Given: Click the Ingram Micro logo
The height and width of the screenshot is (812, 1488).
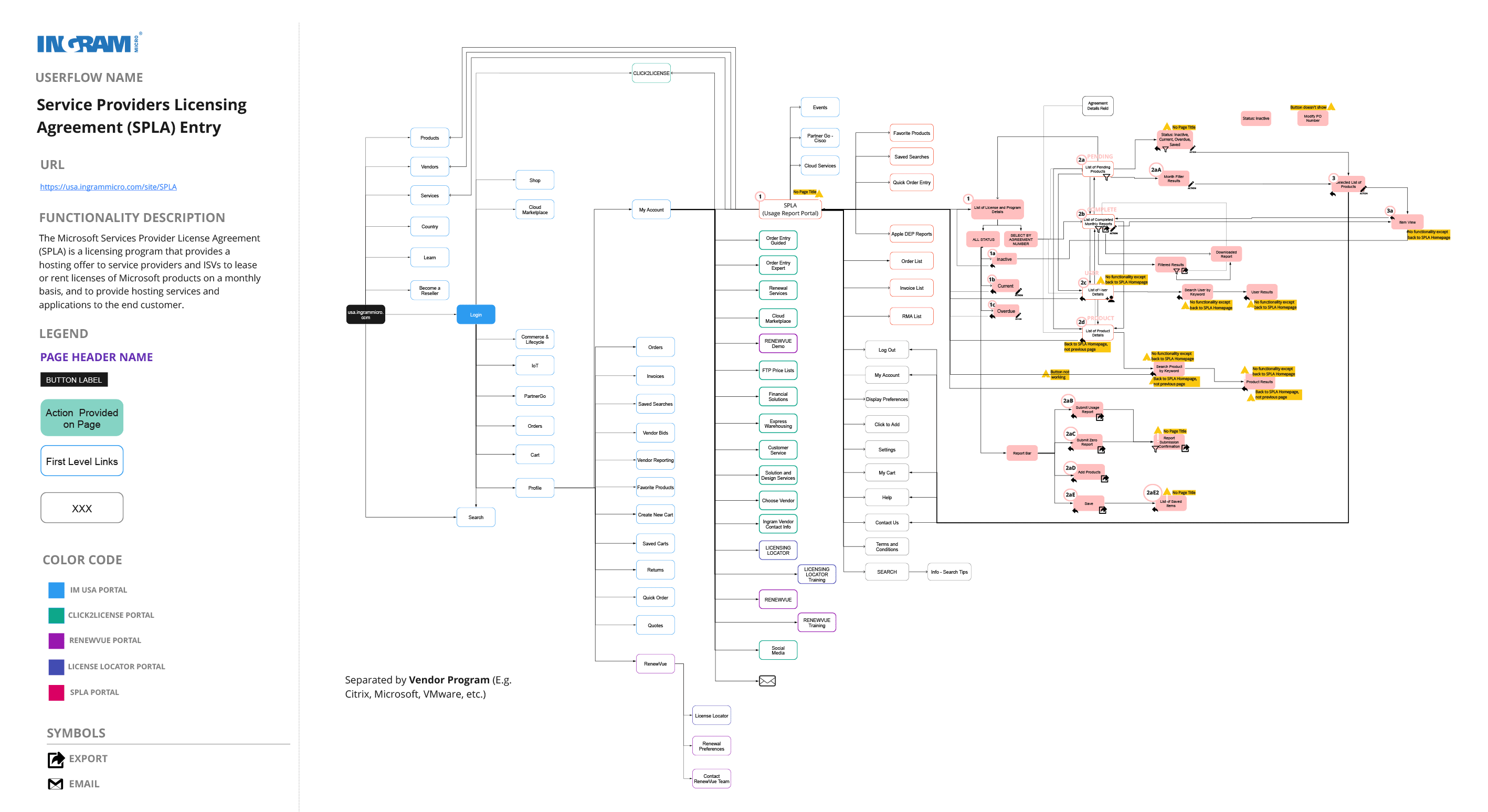Looking at the screenshot, I should point(89,44).
